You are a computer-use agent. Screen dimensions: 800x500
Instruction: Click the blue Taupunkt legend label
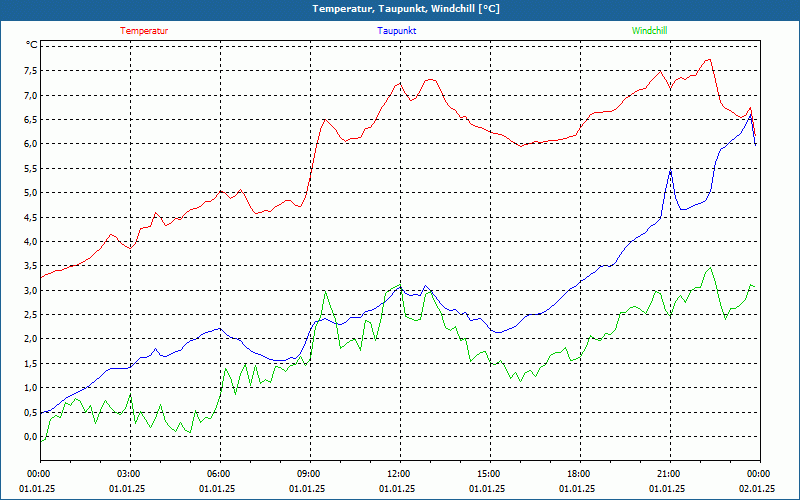(396, 31)
